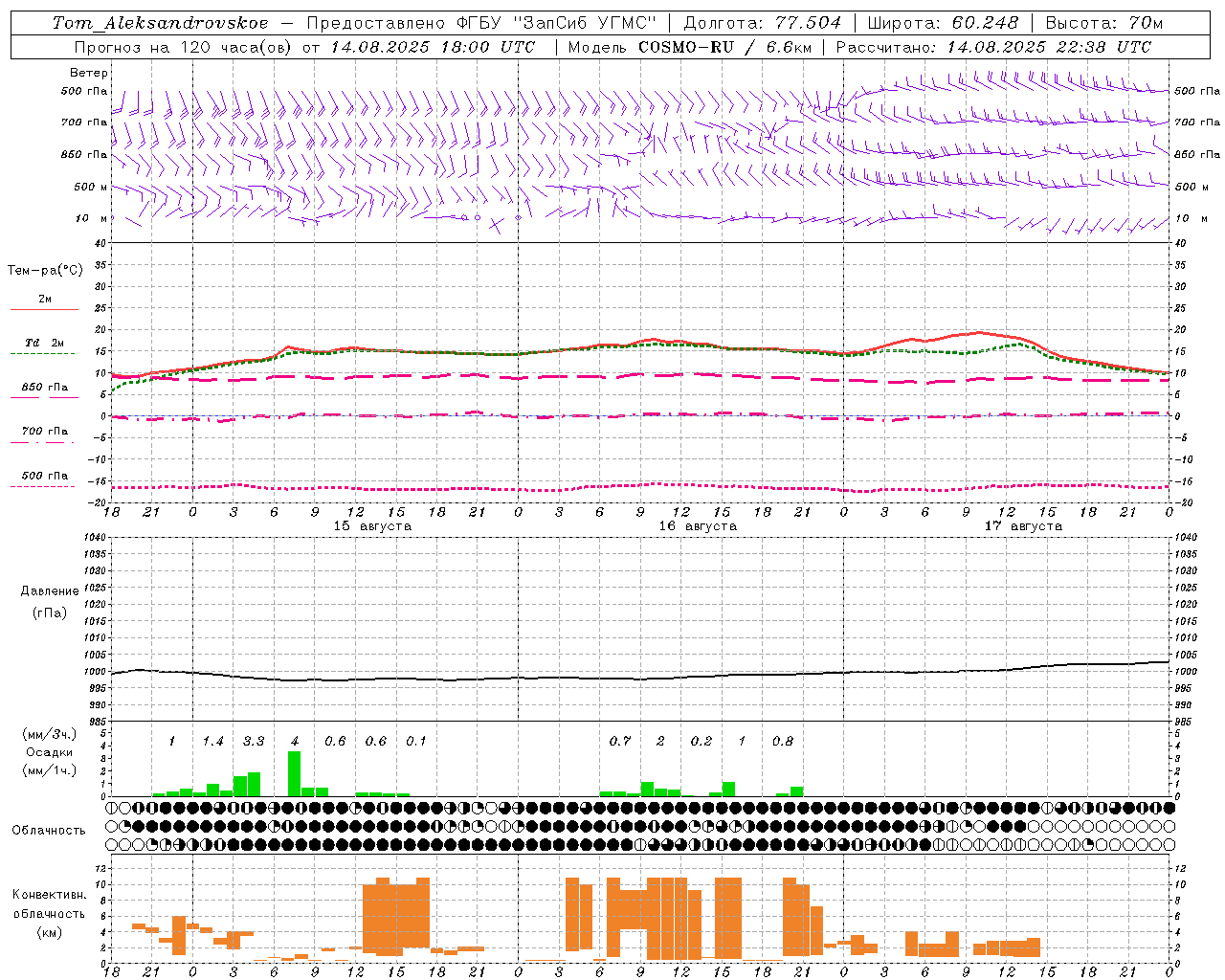Click the '850 гПа' temperature legend entry
This screenshot has width=1225, height=980.
[x=45, y=388]
